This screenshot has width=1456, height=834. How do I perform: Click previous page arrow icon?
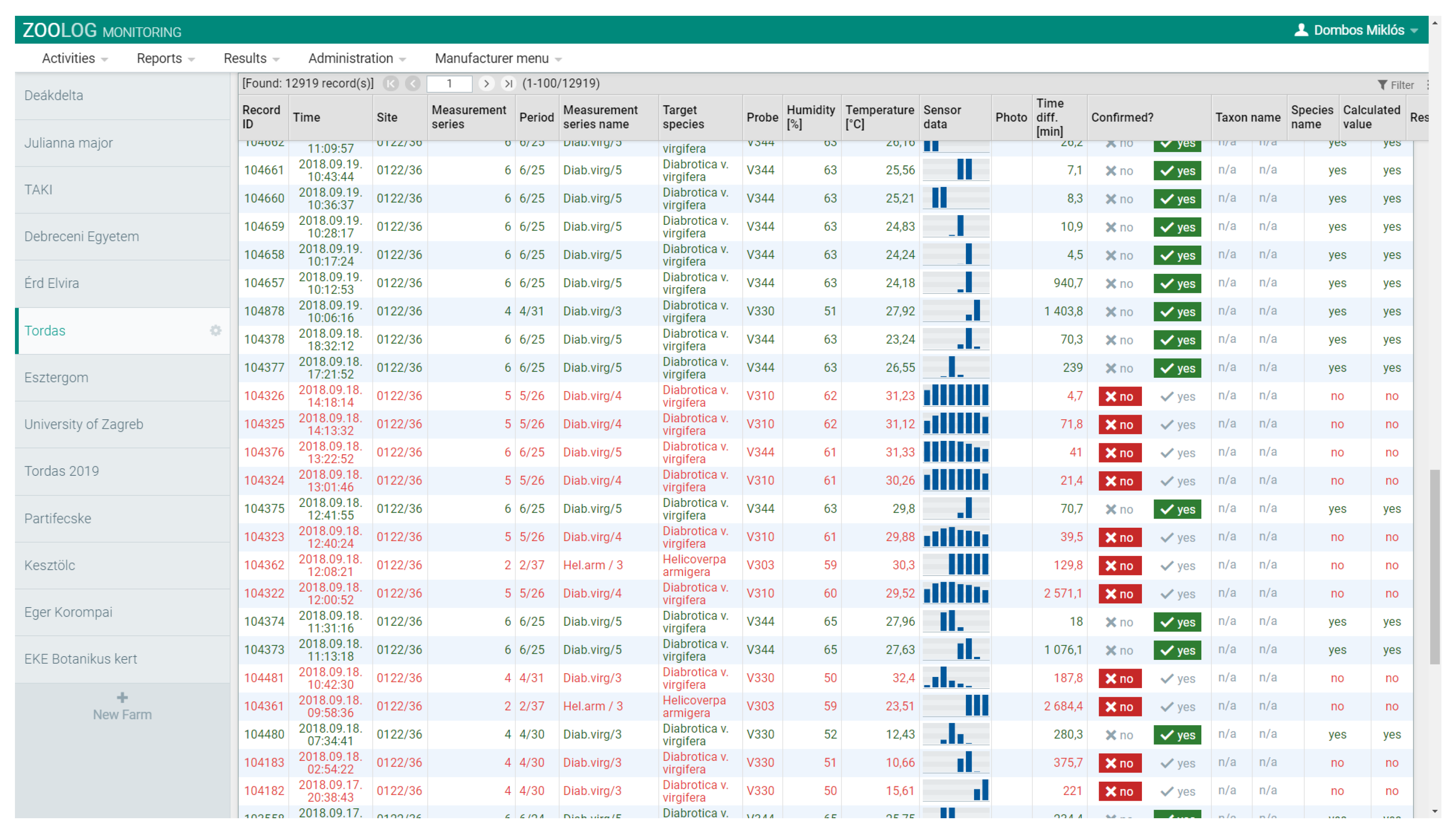click(412, 84)
